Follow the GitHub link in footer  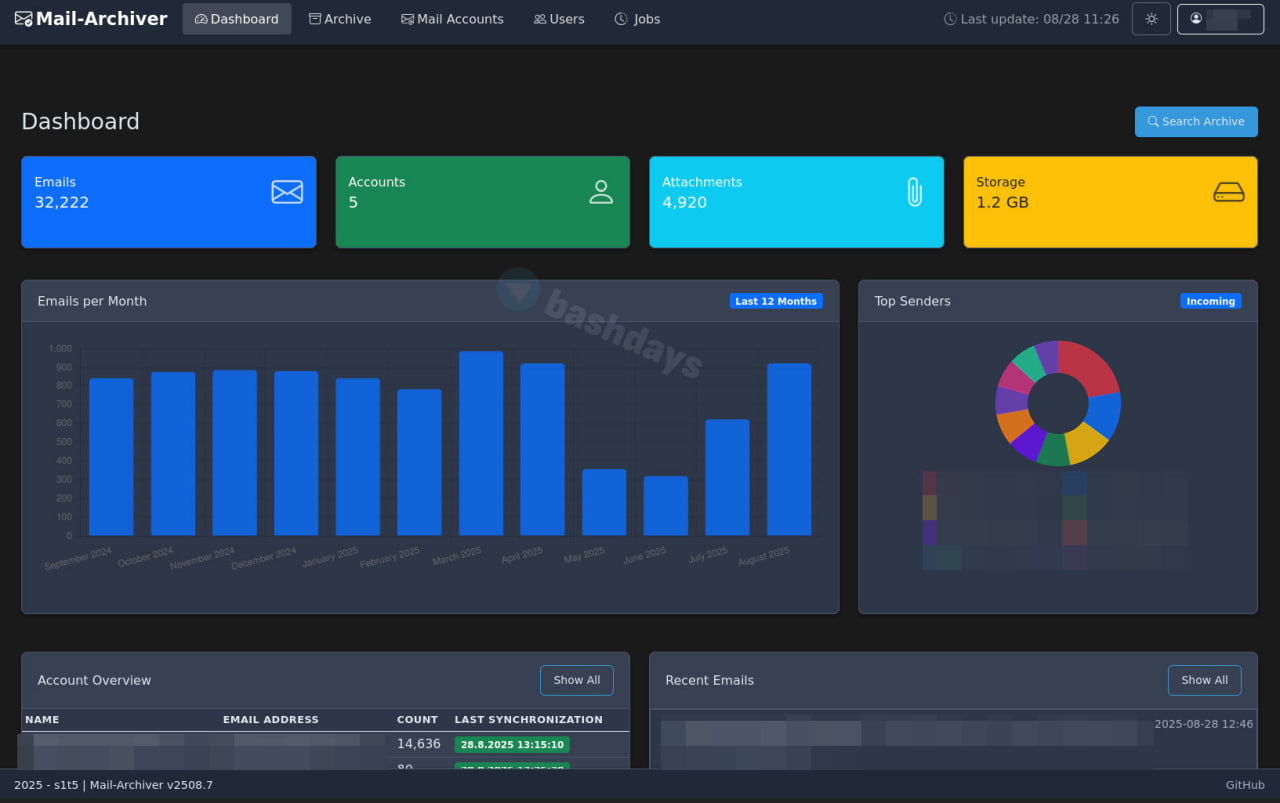coord(1245,785)
